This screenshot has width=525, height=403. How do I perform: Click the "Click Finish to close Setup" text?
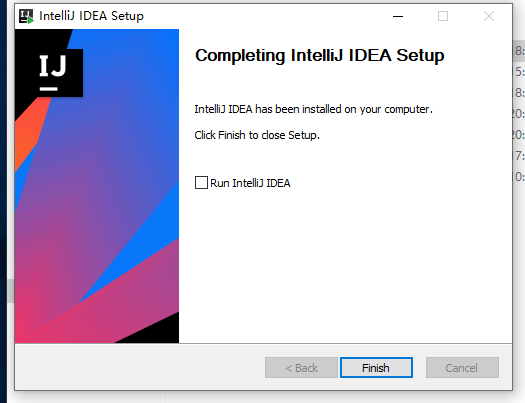tap(257, 135)
